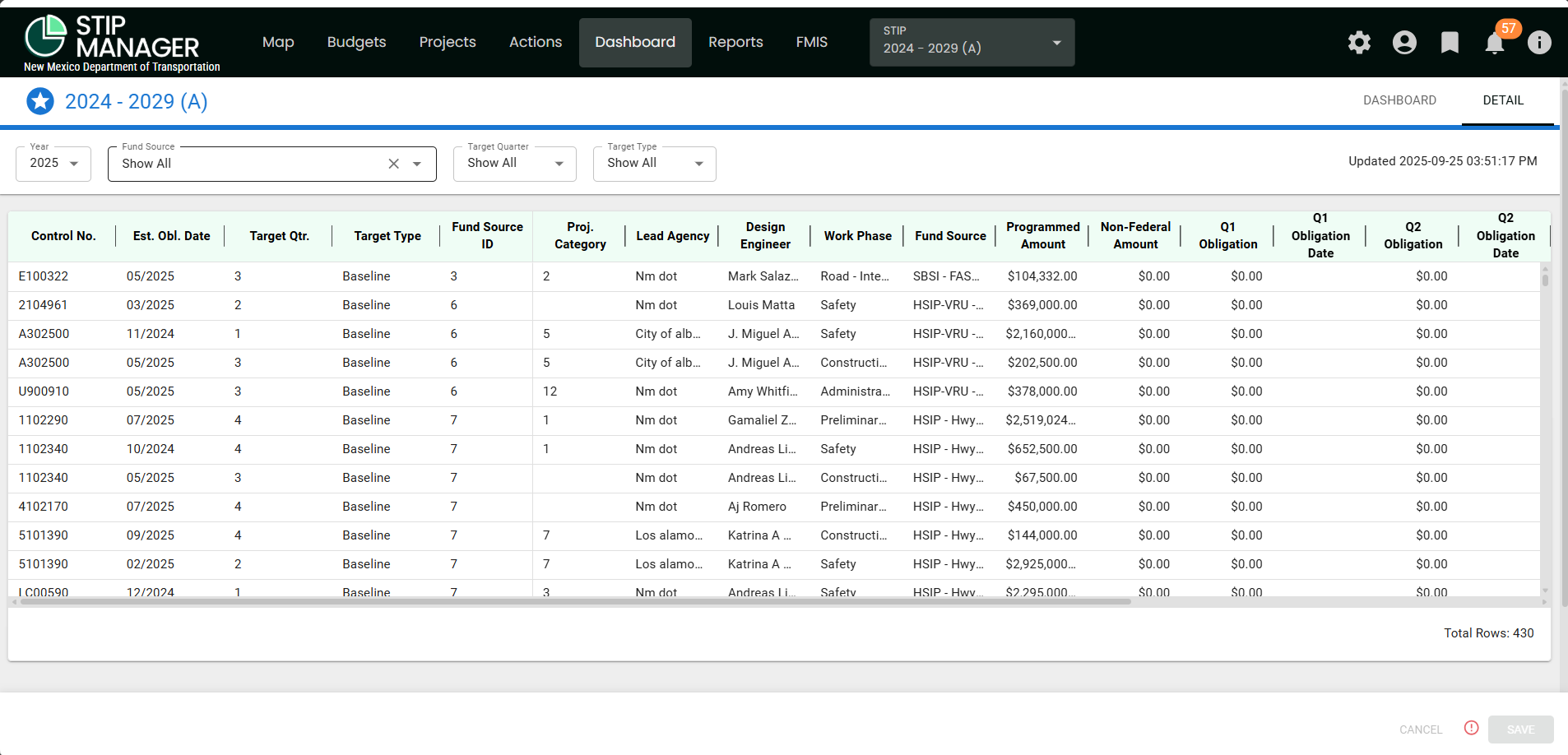This screenshot has height=755, width=1568.
Task: Open the Map menu
Action: click(278, 42)
